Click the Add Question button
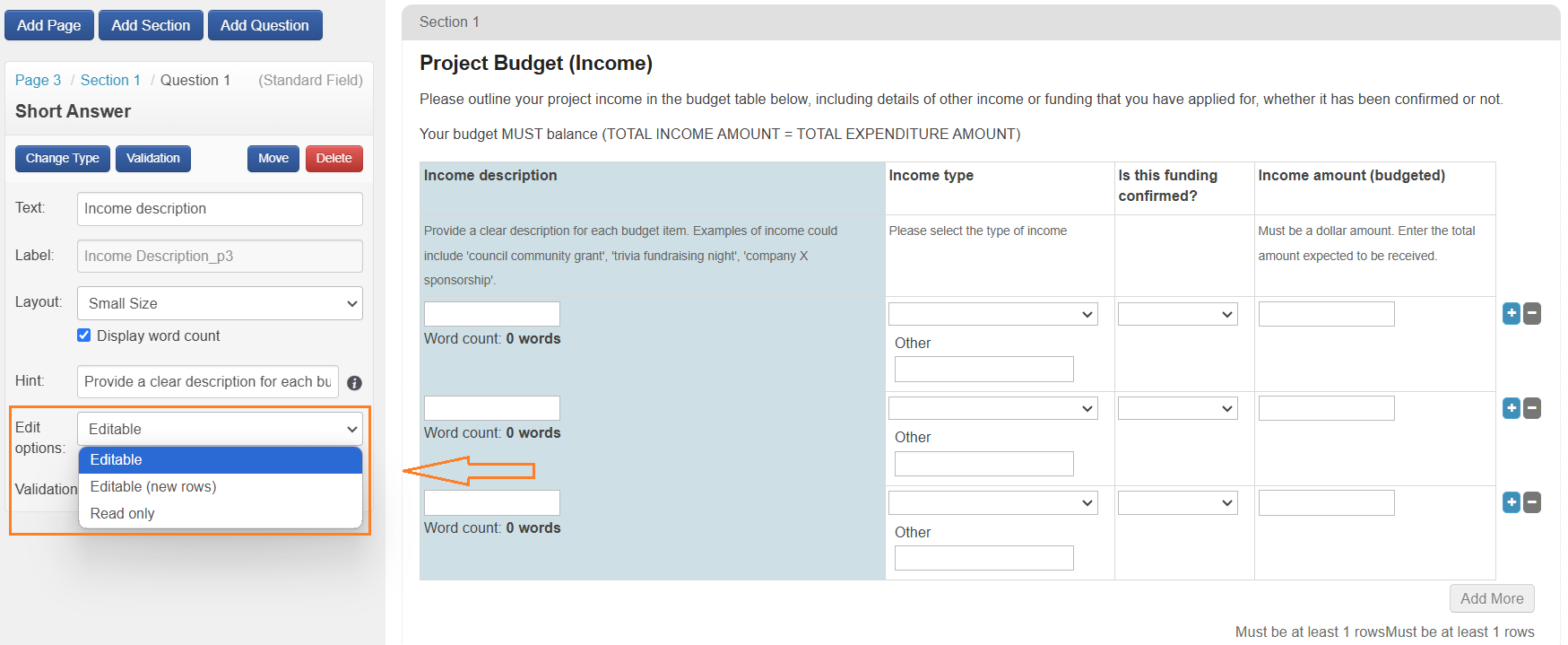The image size is (1568, 645). tap(264, 25)
